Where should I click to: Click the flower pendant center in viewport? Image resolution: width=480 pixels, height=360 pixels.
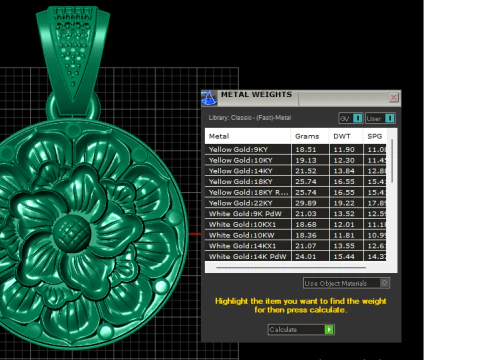tap(72, 233)
